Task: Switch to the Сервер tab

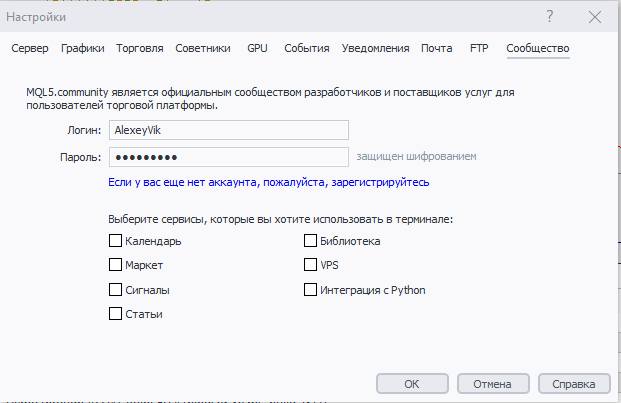Action: tap(30, 48)
